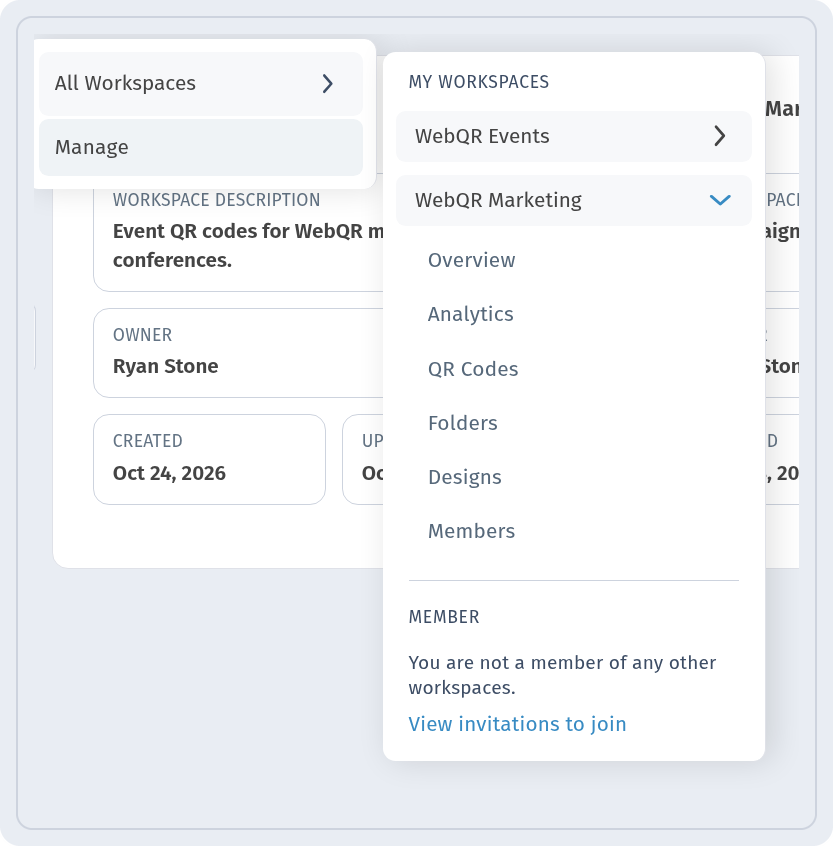Viewport: 833px width, 846px height.
Task: Follow the View invitations to join link
Action: (x=517, y=724)
